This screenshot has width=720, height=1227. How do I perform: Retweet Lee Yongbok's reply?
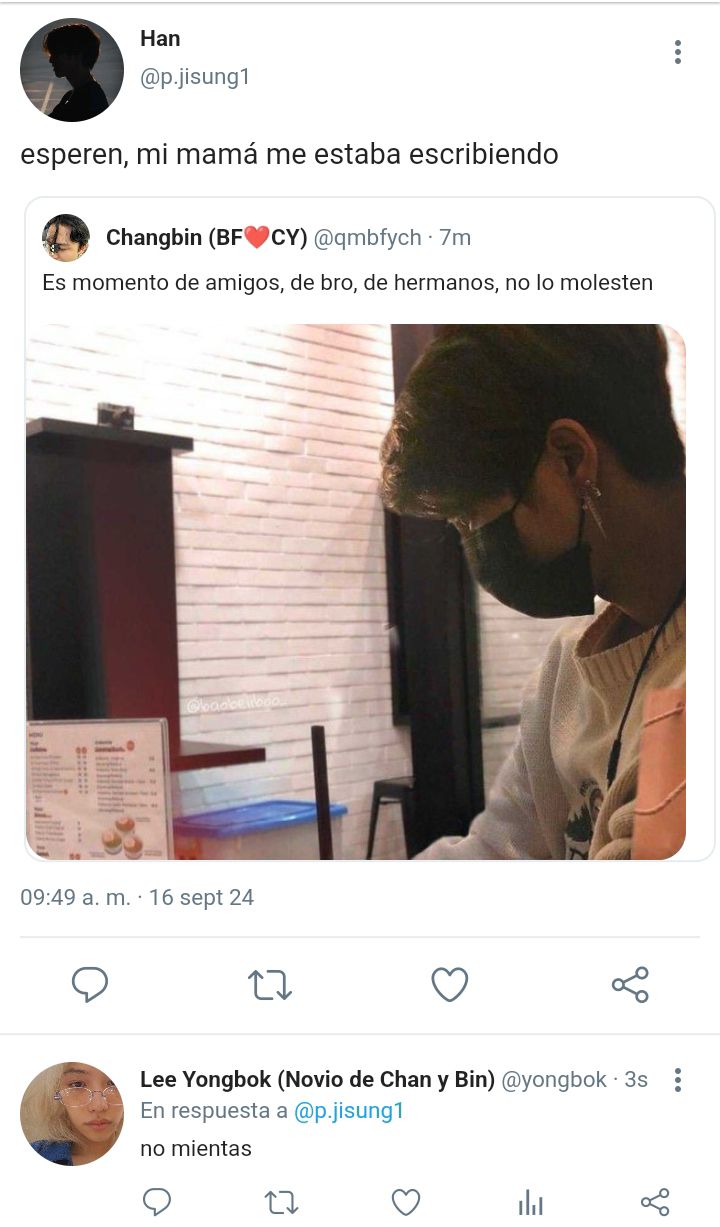point(280,1201)
